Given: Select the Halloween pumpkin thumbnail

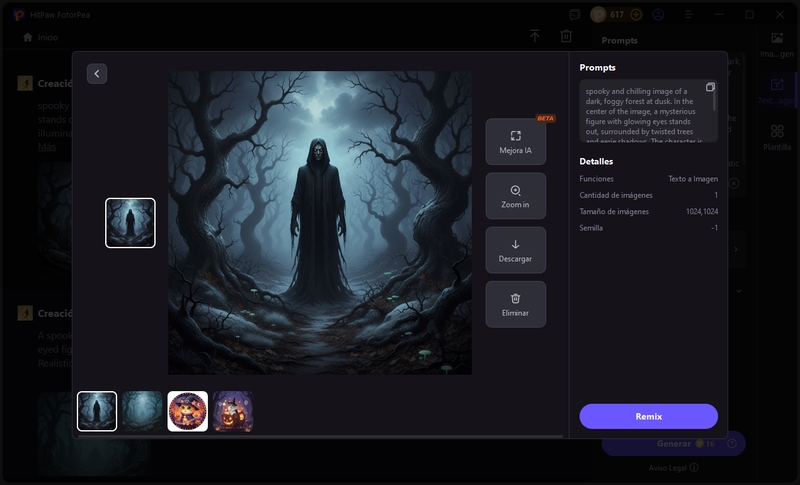Looking at the screenshot, I should [233, 411].
